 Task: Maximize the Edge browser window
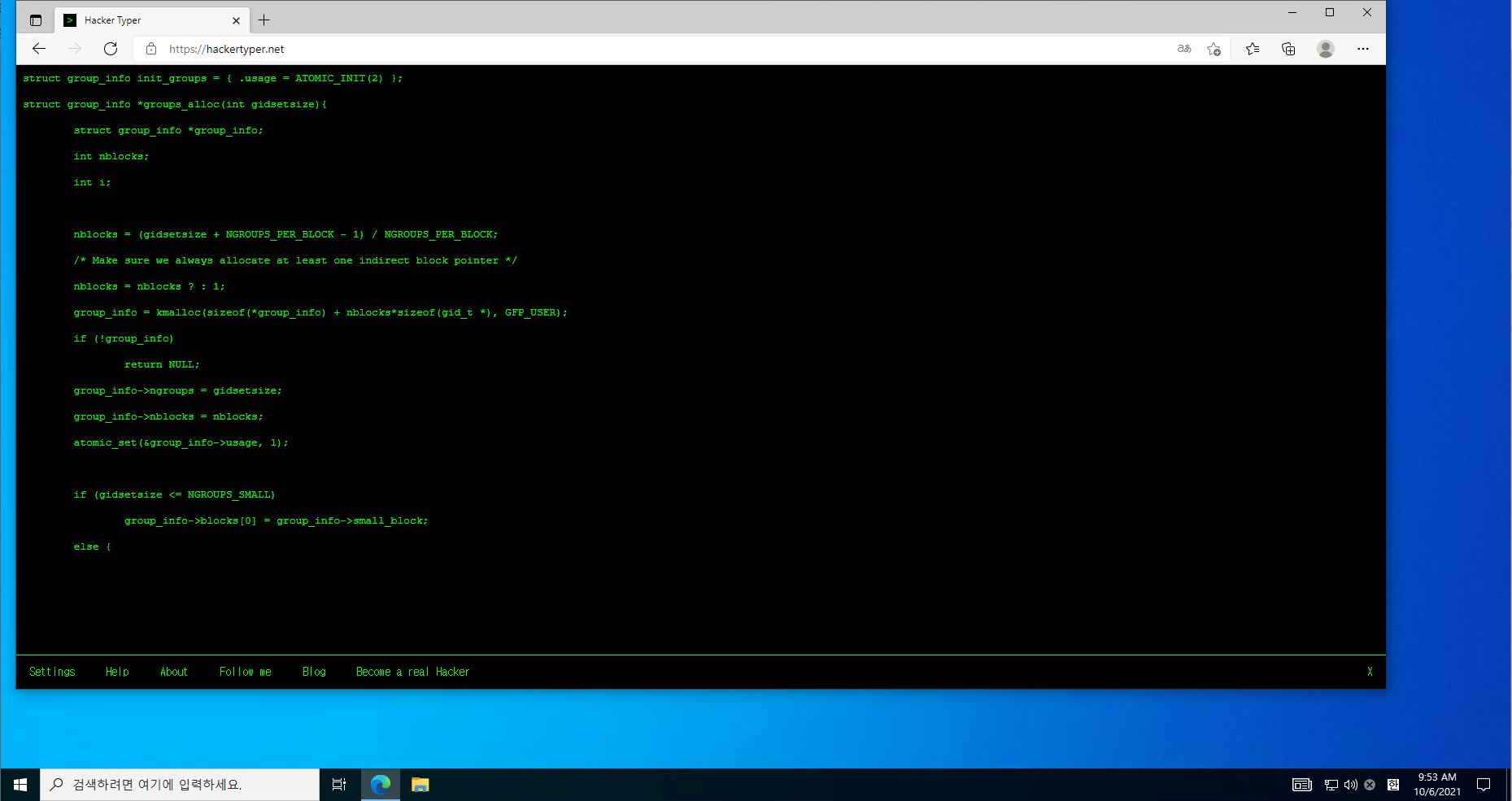tap(1330, 12)
